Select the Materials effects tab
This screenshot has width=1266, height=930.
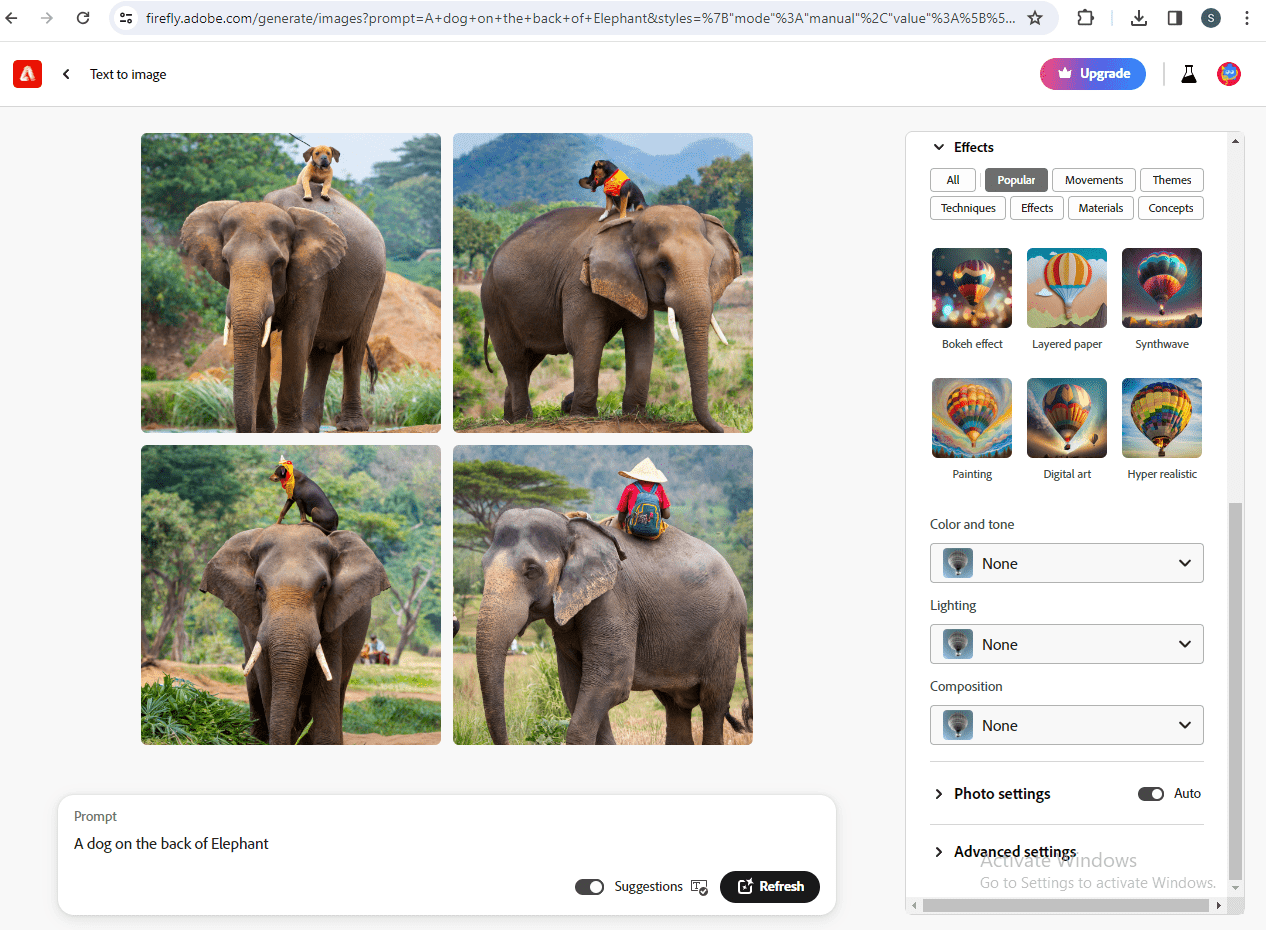(1101, 208)
